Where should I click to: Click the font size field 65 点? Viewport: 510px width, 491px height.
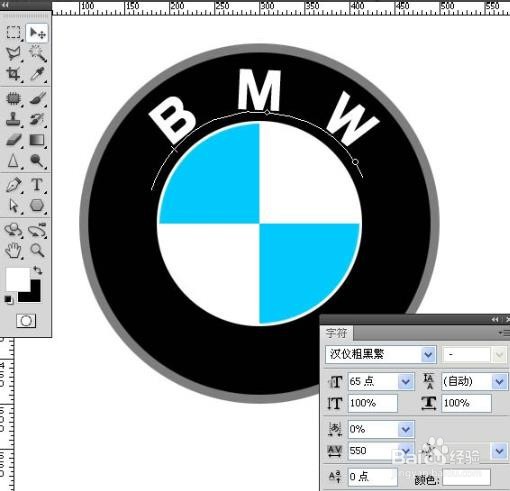point(373,381)
